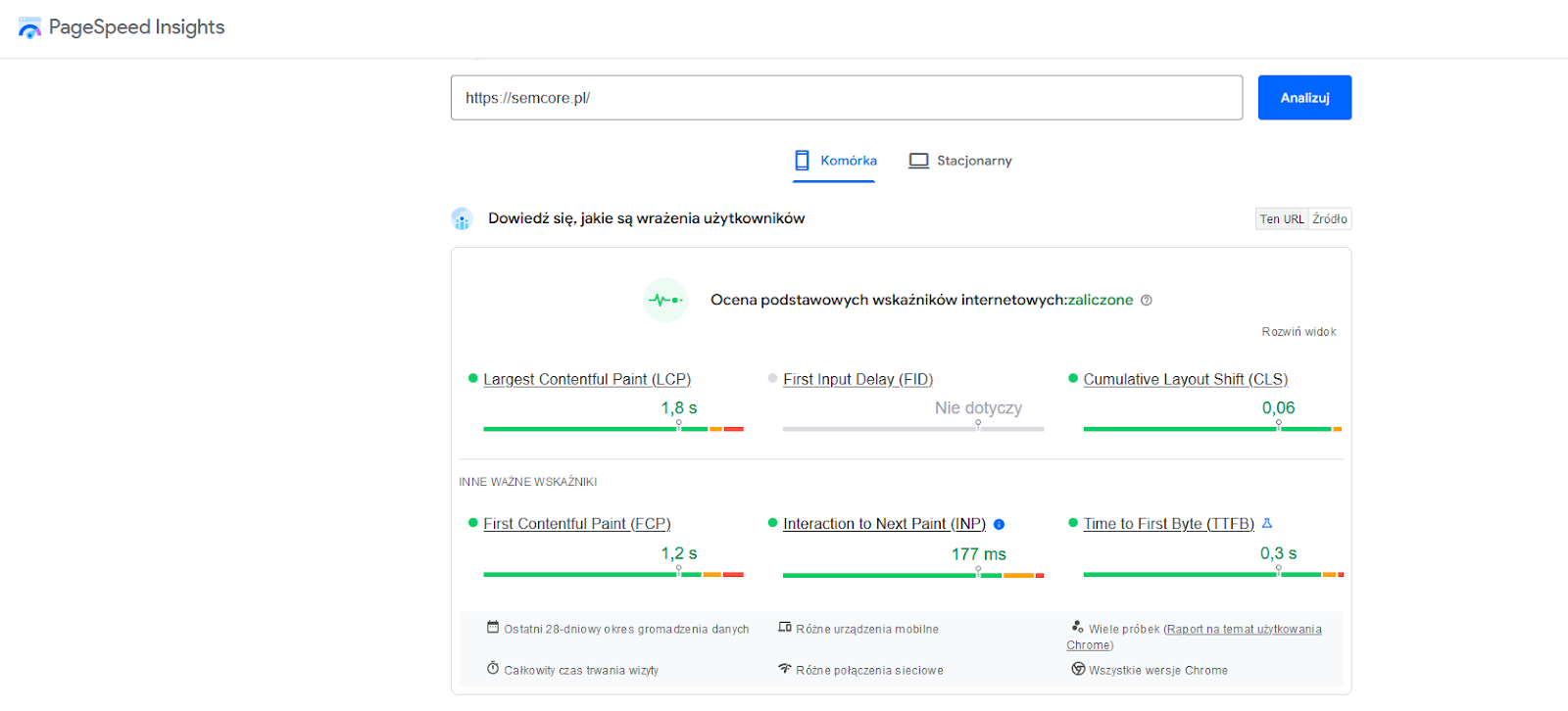Screen dimensions: 1568x711
Task: Click the TTFB value 0,3 s
Action: 1278,553
